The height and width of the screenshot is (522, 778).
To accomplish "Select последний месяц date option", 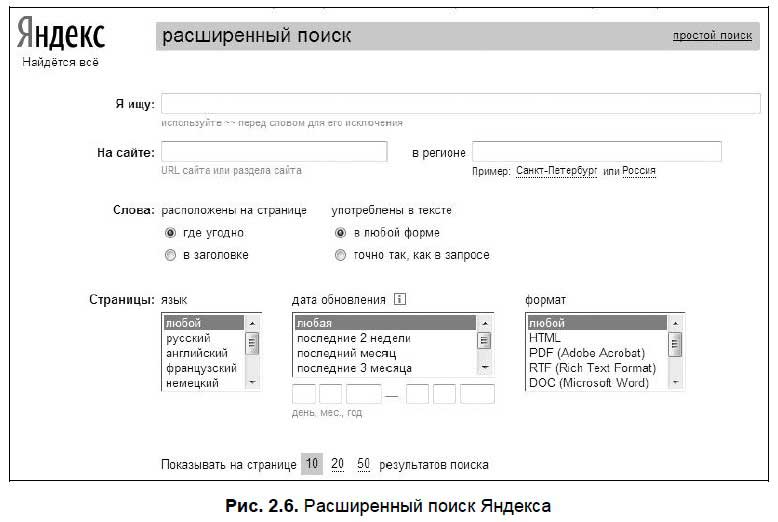I will point(385,353).
